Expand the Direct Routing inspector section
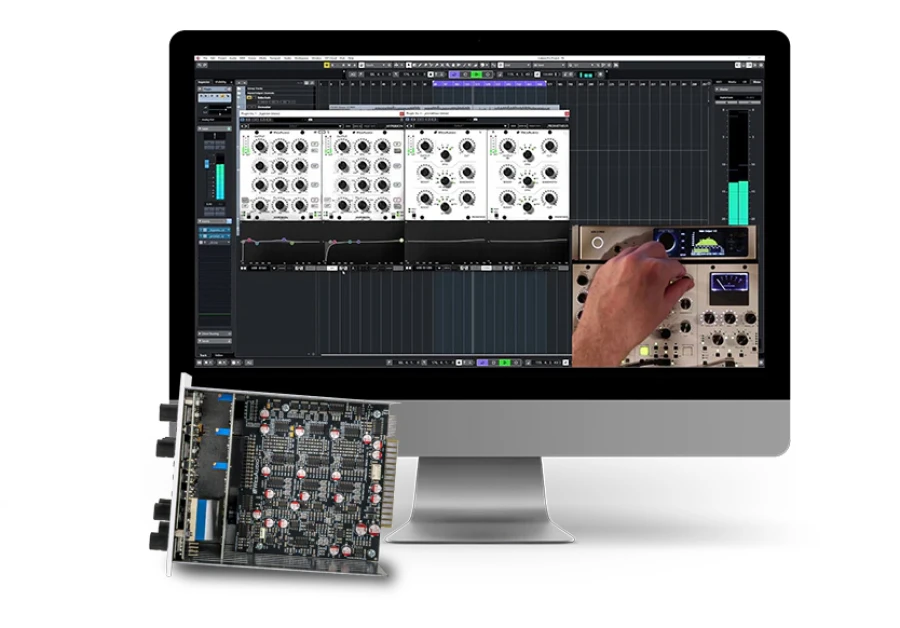900x628 pixels. (x=215, y=334)
